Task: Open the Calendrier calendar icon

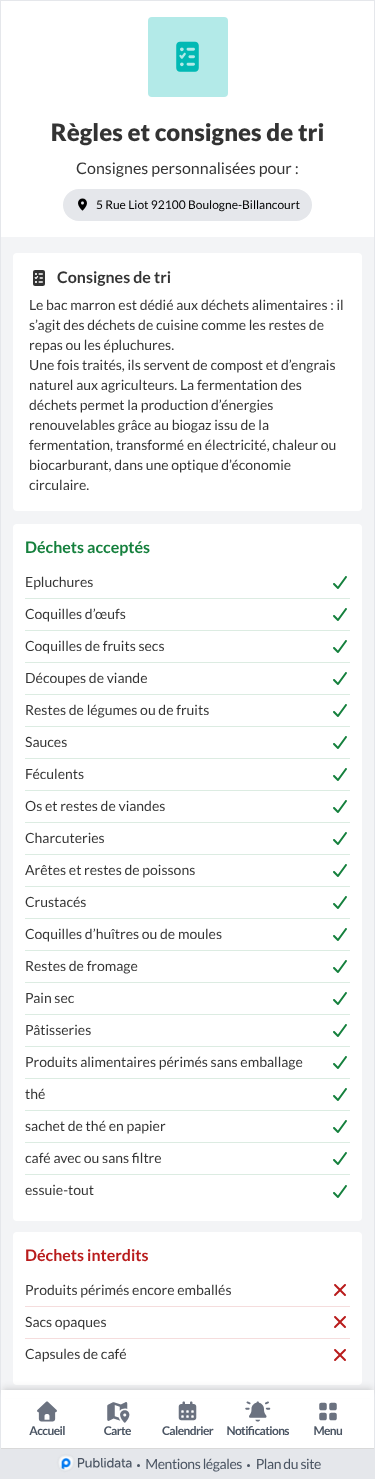Action: click(187, 1411)
